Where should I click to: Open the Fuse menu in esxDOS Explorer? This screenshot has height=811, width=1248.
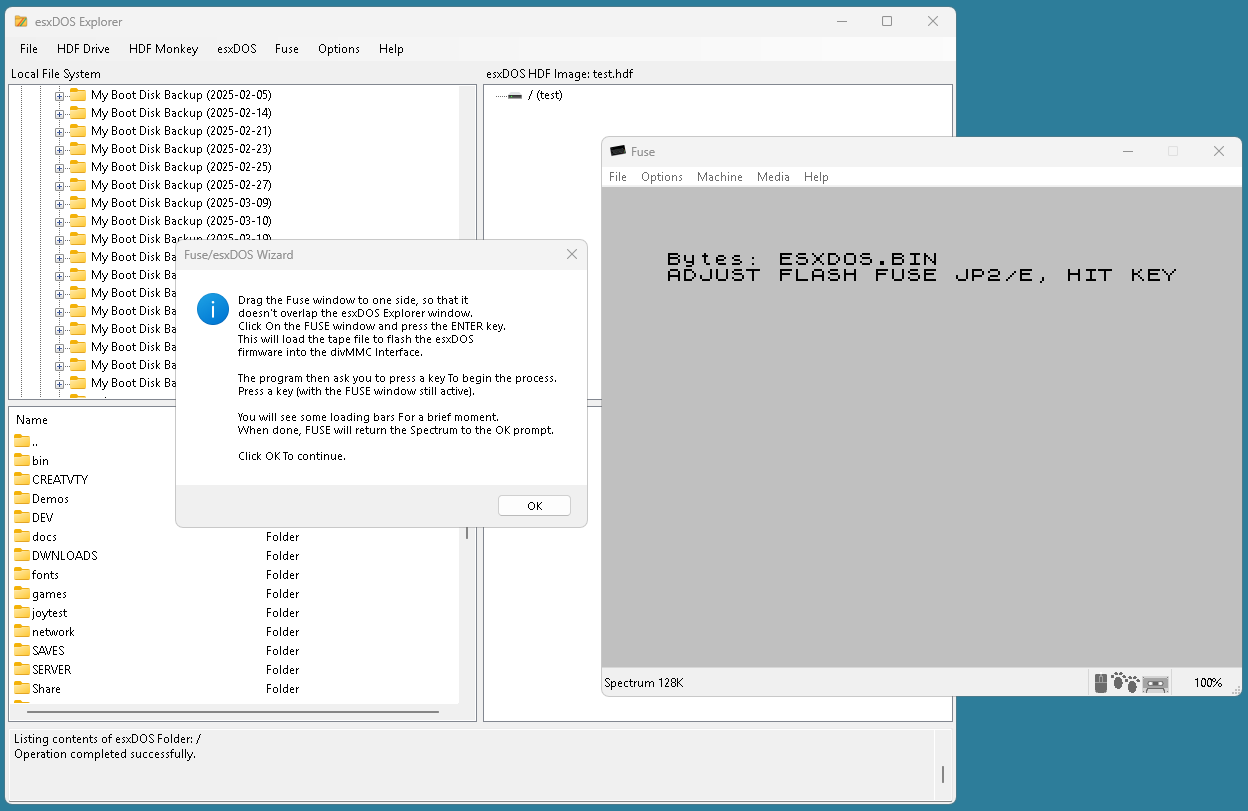point(287,49)
